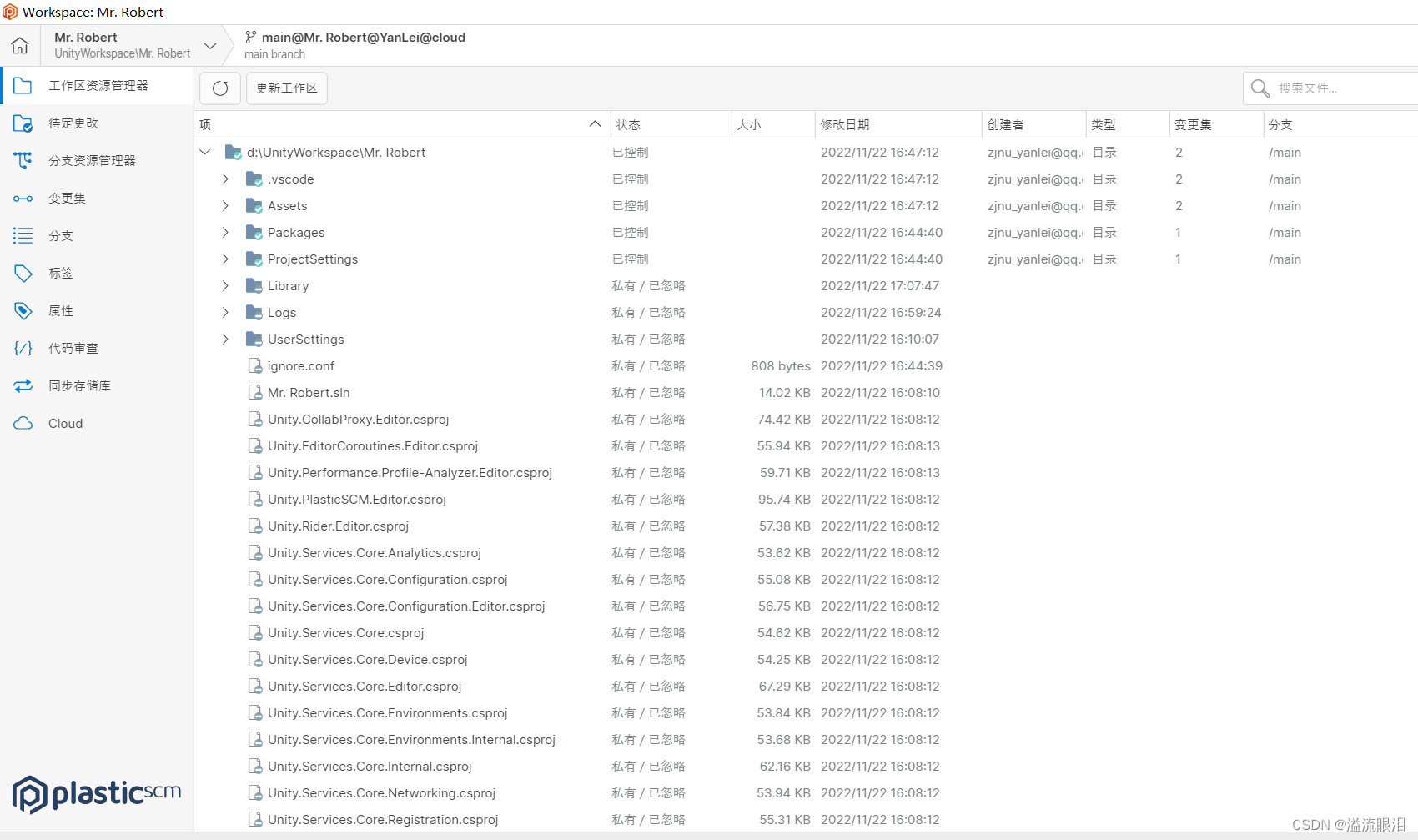This screenshot has width=1418, height=840.
Task: Sort by the 创建者 column header
Action: (x=1034, y=124)
